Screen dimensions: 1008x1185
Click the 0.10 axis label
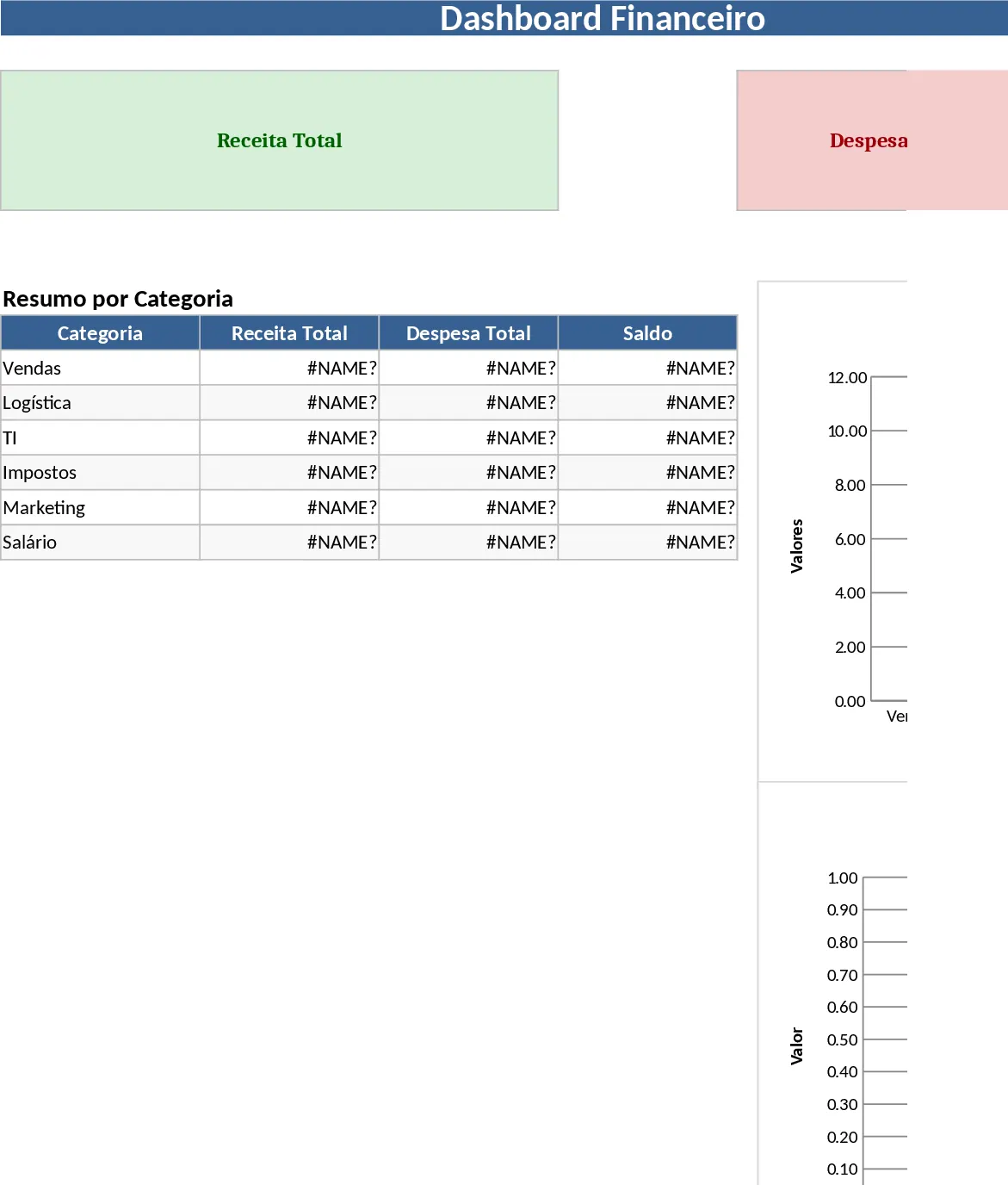coord(842,1169)
